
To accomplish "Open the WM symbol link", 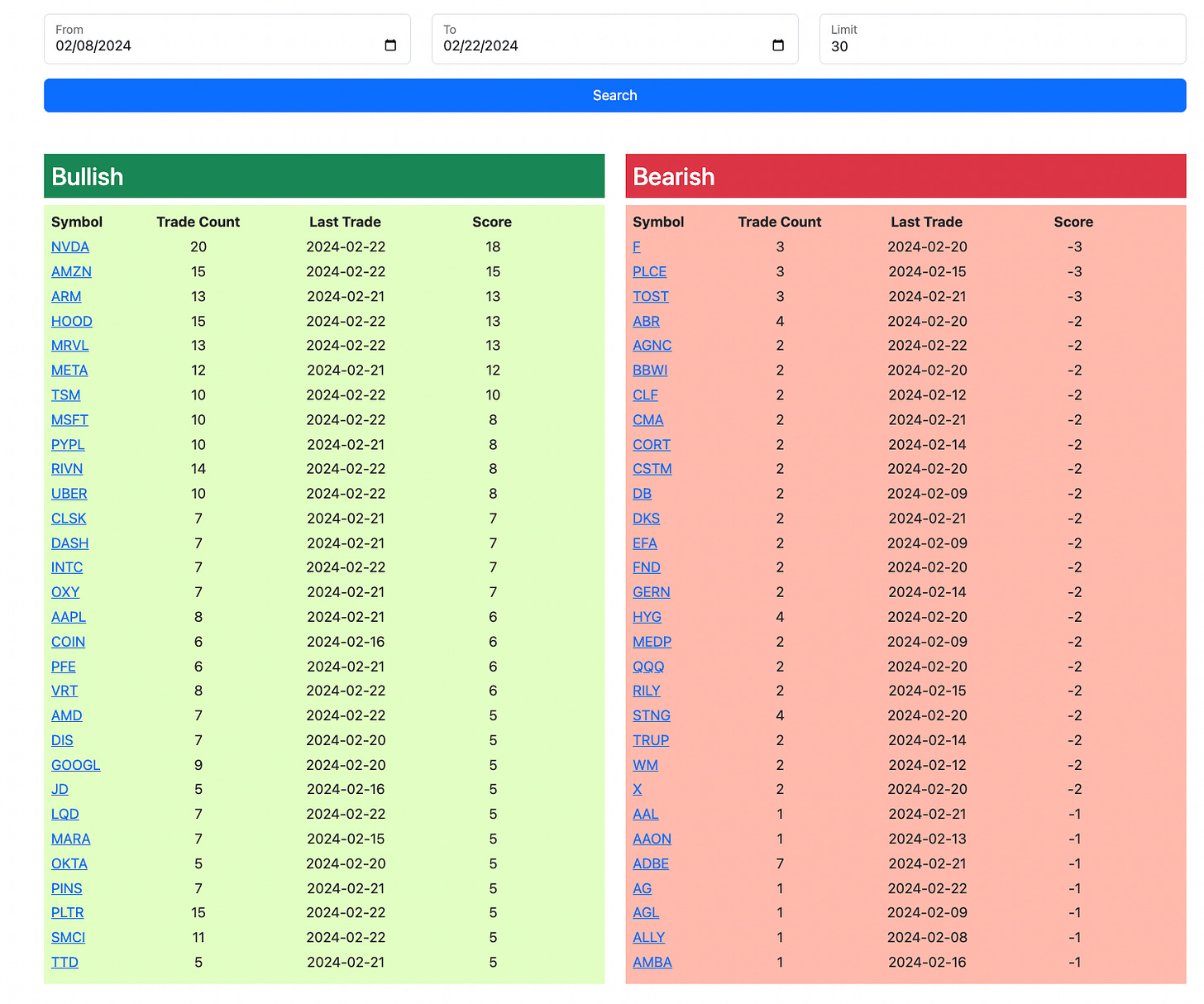I will tap(646, 765).
